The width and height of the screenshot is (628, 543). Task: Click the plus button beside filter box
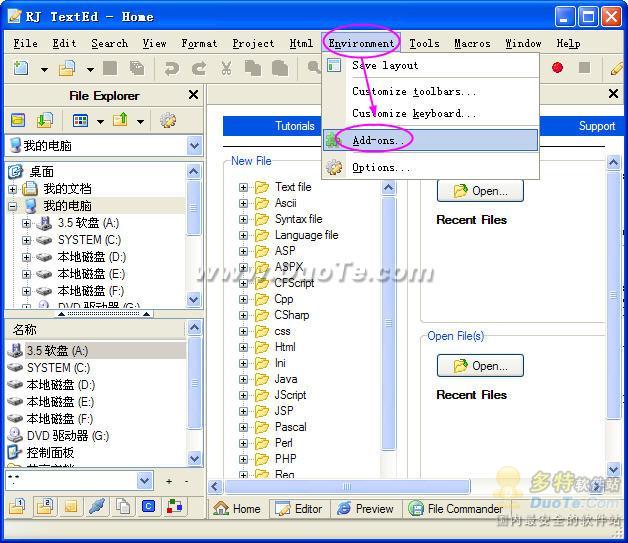[169, 481]
